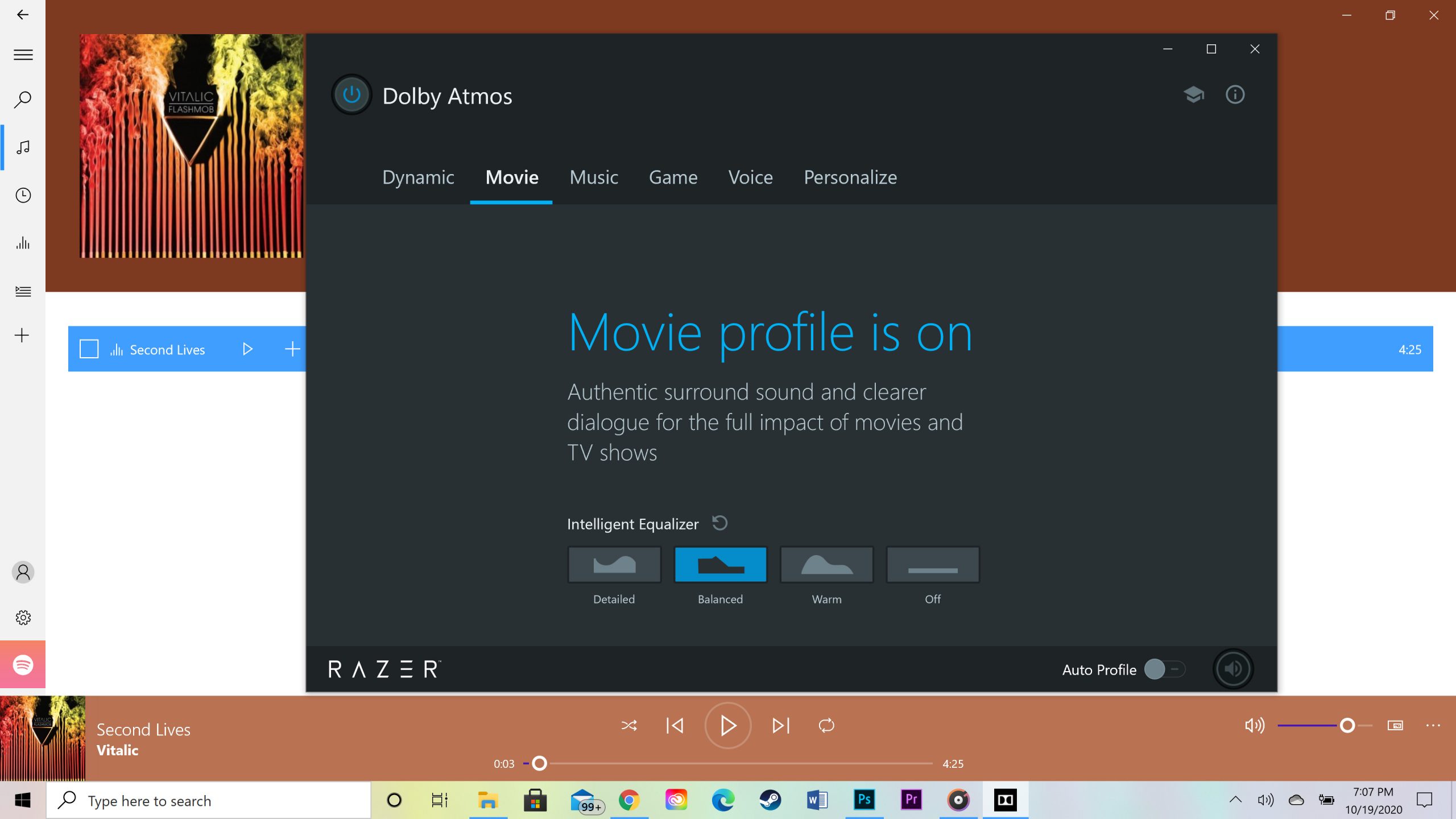This screenshot has width=1456, height=819.
Task: Open Task View in taskbar
Action: (x=440, y=800)
